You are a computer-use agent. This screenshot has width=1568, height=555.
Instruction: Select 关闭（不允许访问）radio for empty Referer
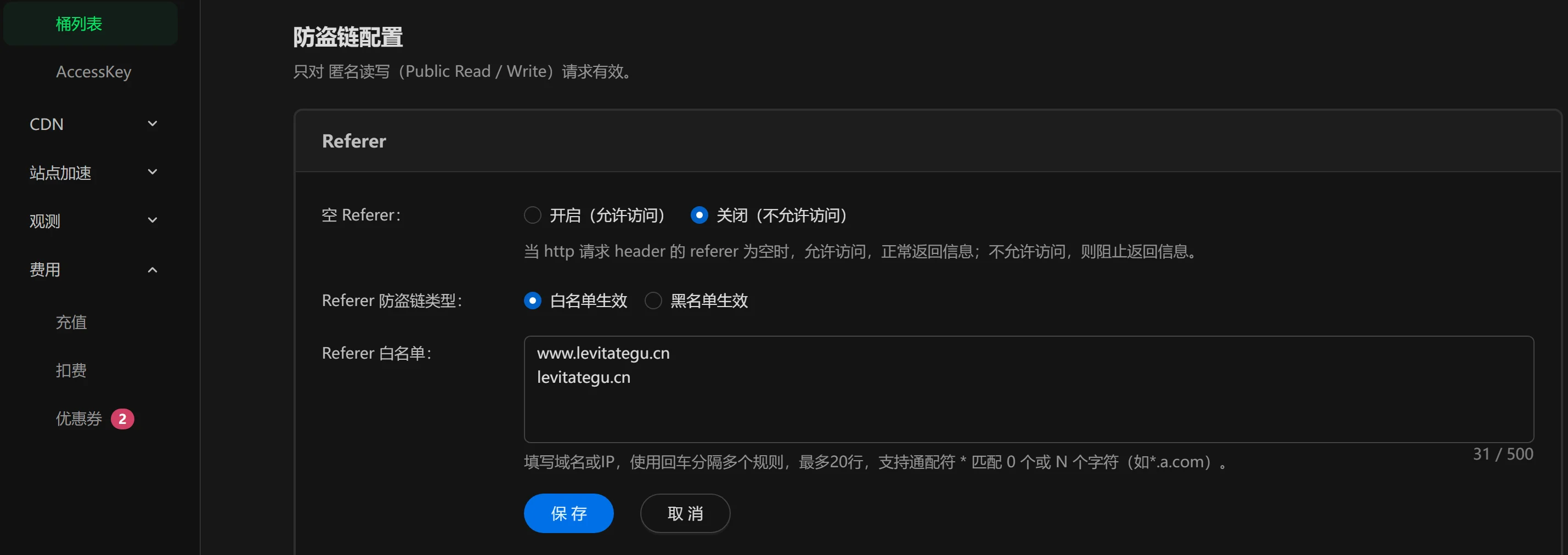700,216
